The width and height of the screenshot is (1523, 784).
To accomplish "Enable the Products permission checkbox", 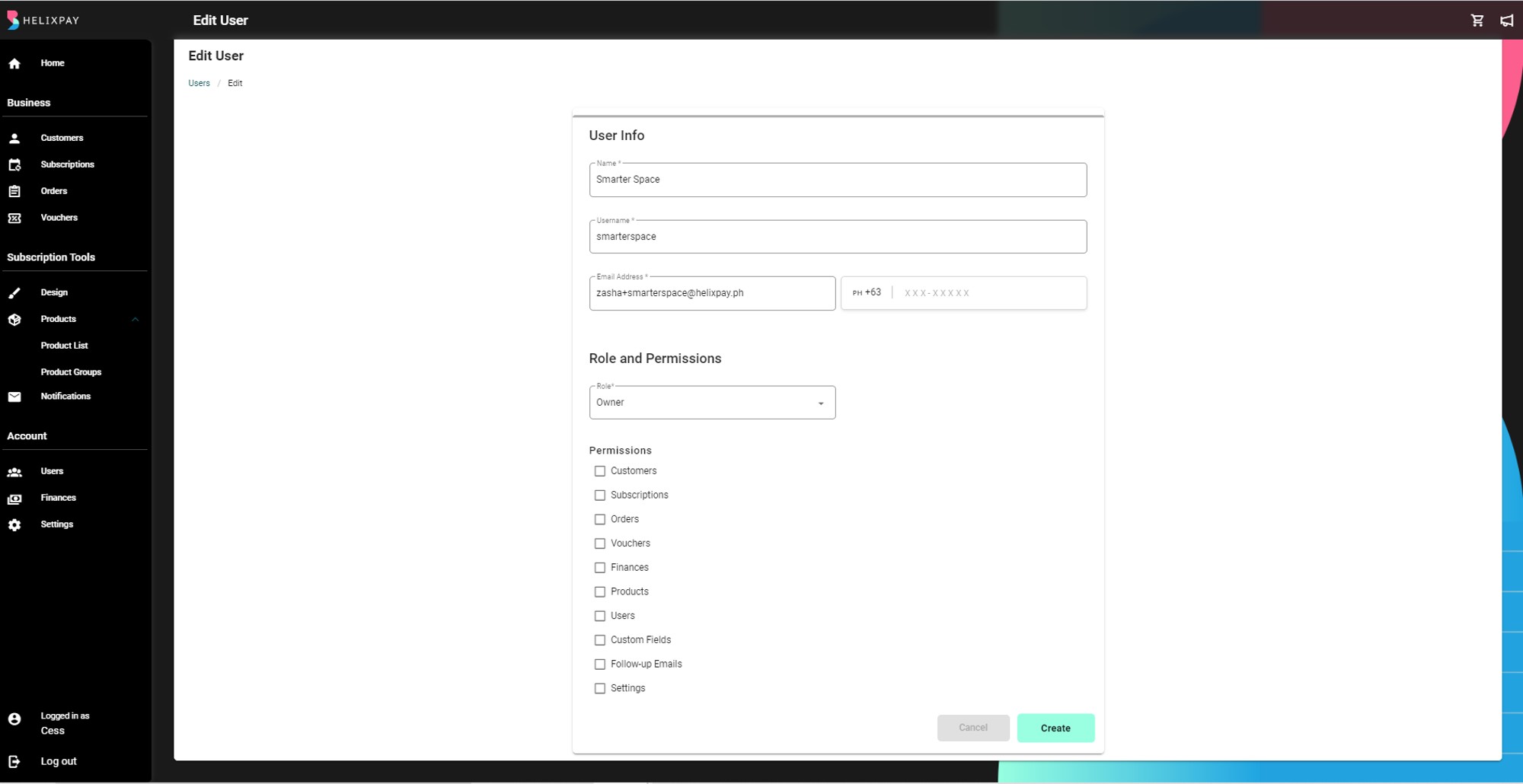I will (600, 591).
